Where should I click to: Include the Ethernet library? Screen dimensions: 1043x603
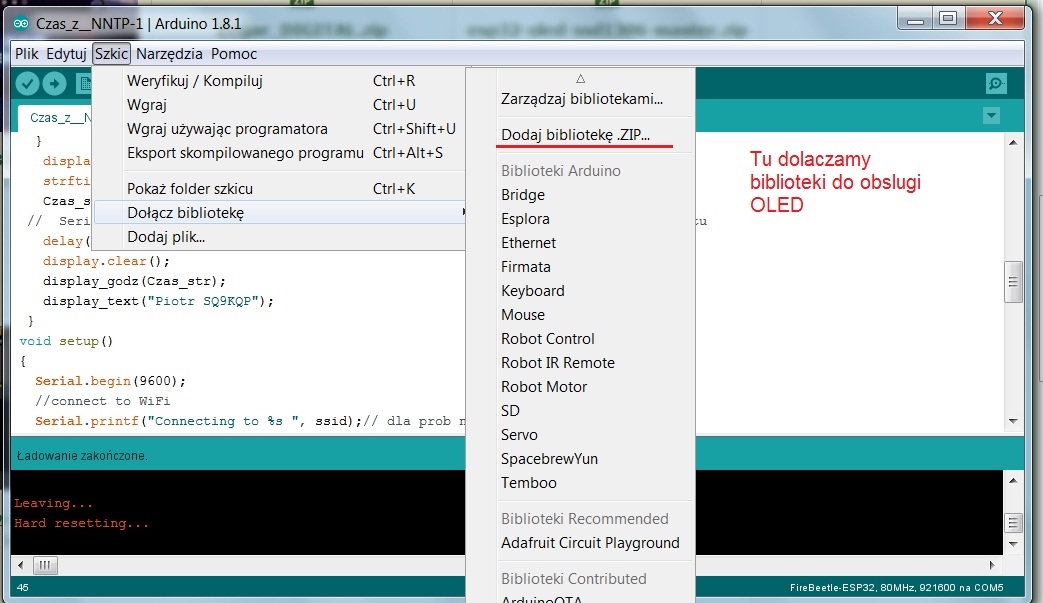(x=581, y=243)
